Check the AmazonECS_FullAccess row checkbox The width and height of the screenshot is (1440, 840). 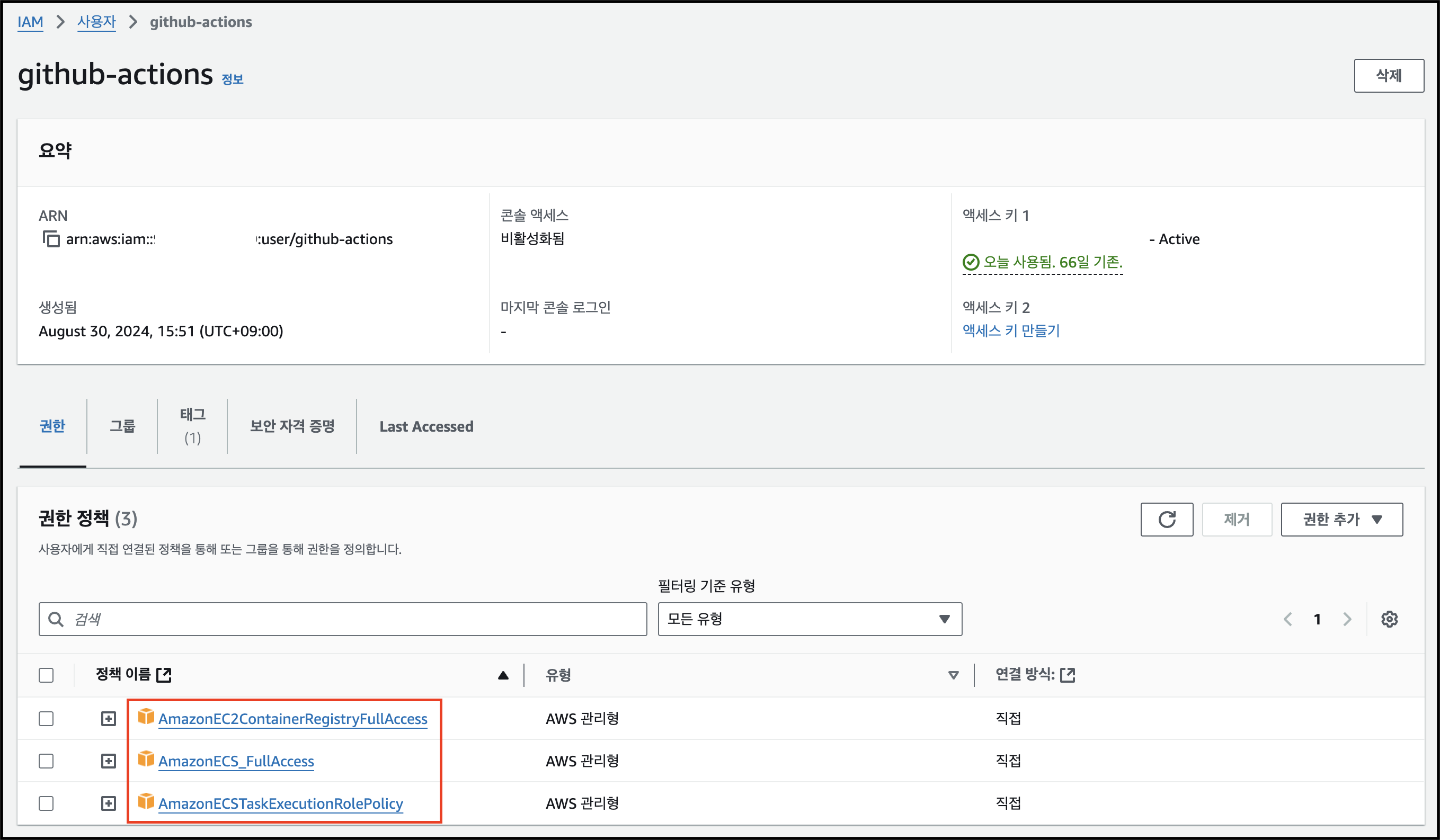tap(46, 761)
